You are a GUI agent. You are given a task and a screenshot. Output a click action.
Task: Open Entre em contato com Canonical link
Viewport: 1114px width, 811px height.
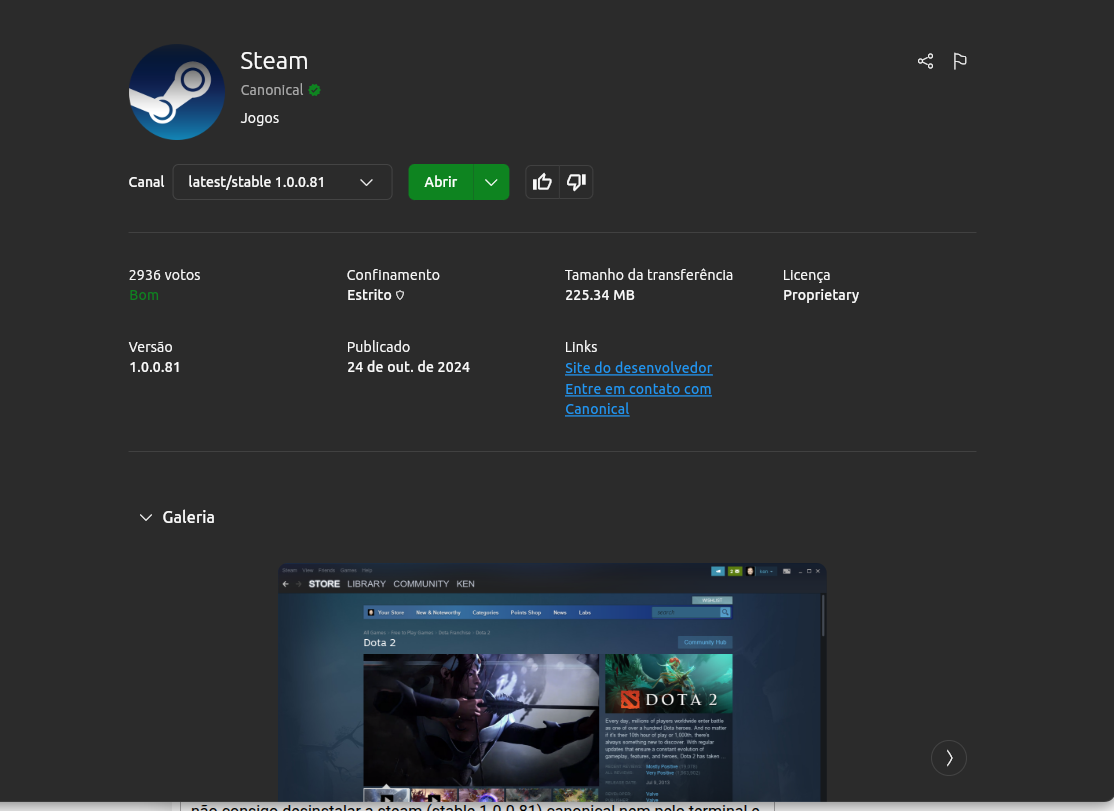638,399
